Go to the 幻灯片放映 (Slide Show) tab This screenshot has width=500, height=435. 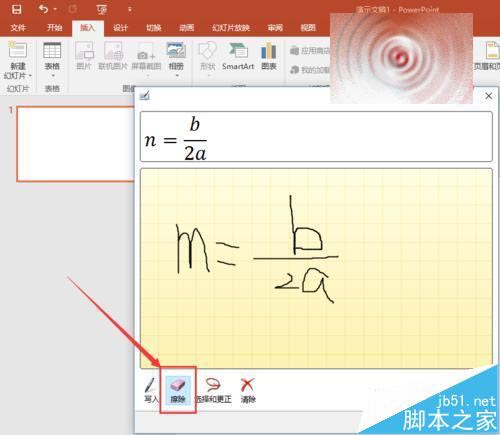231,28
